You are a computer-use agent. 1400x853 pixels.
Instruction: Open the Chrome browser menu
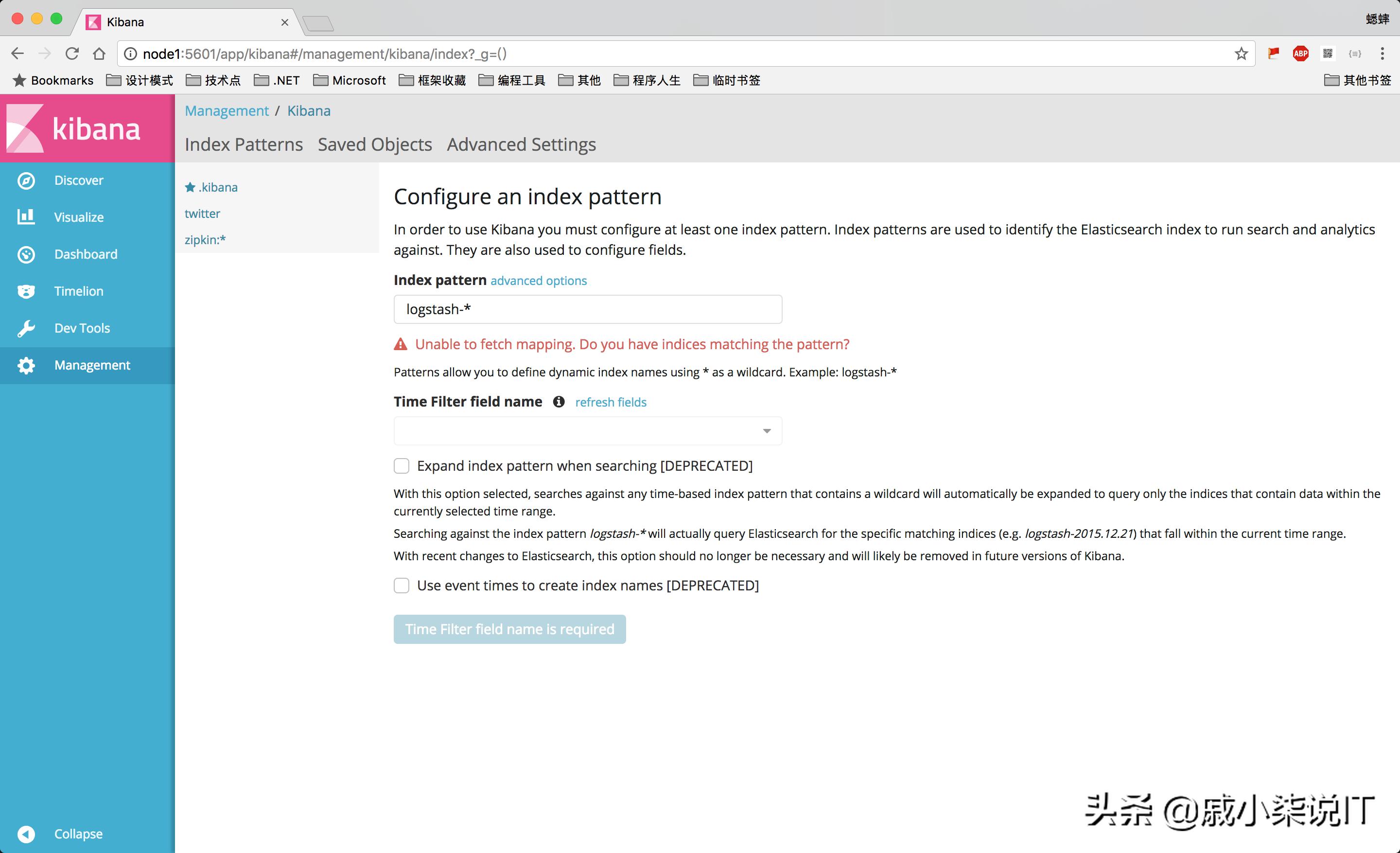(x=1383, y=53)
